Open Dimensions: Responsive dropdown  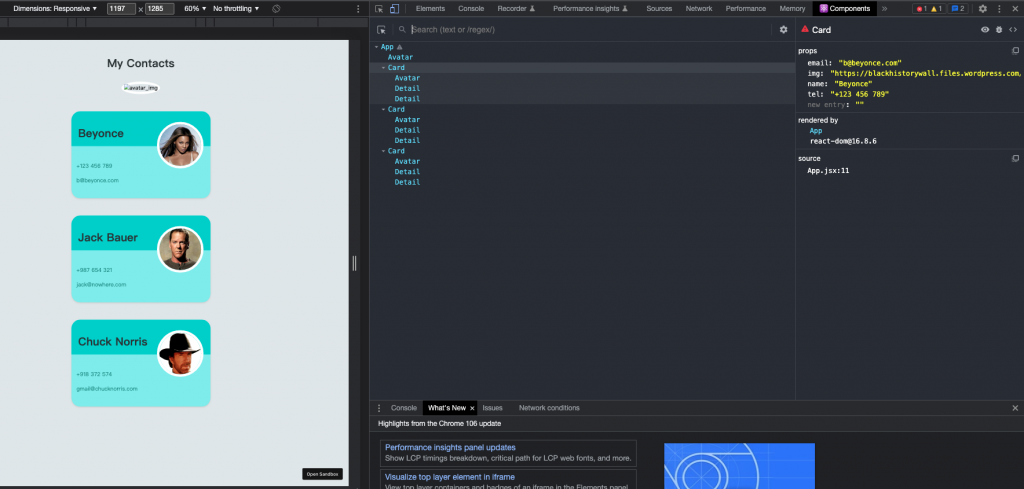[x=55, y=8]
